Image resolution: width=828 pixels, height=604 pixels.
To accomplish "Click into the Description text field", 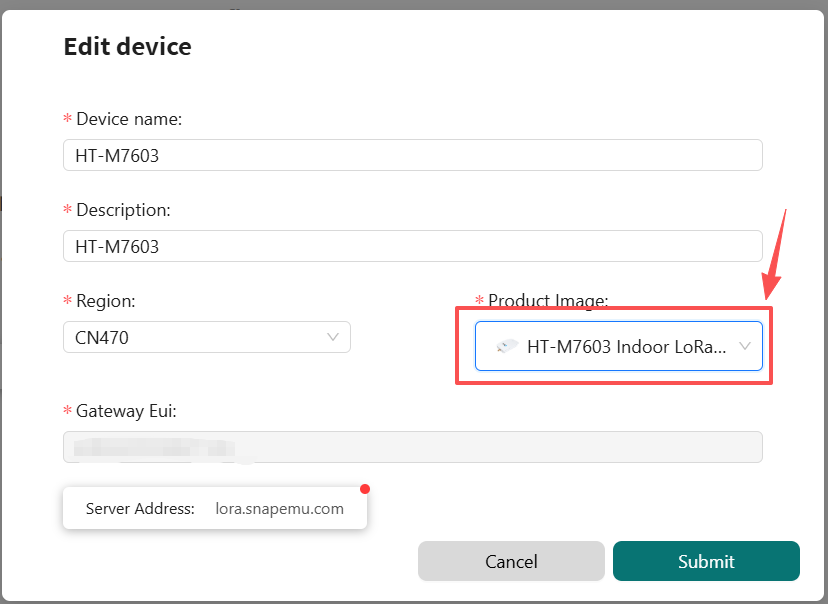I will point(412,246).
